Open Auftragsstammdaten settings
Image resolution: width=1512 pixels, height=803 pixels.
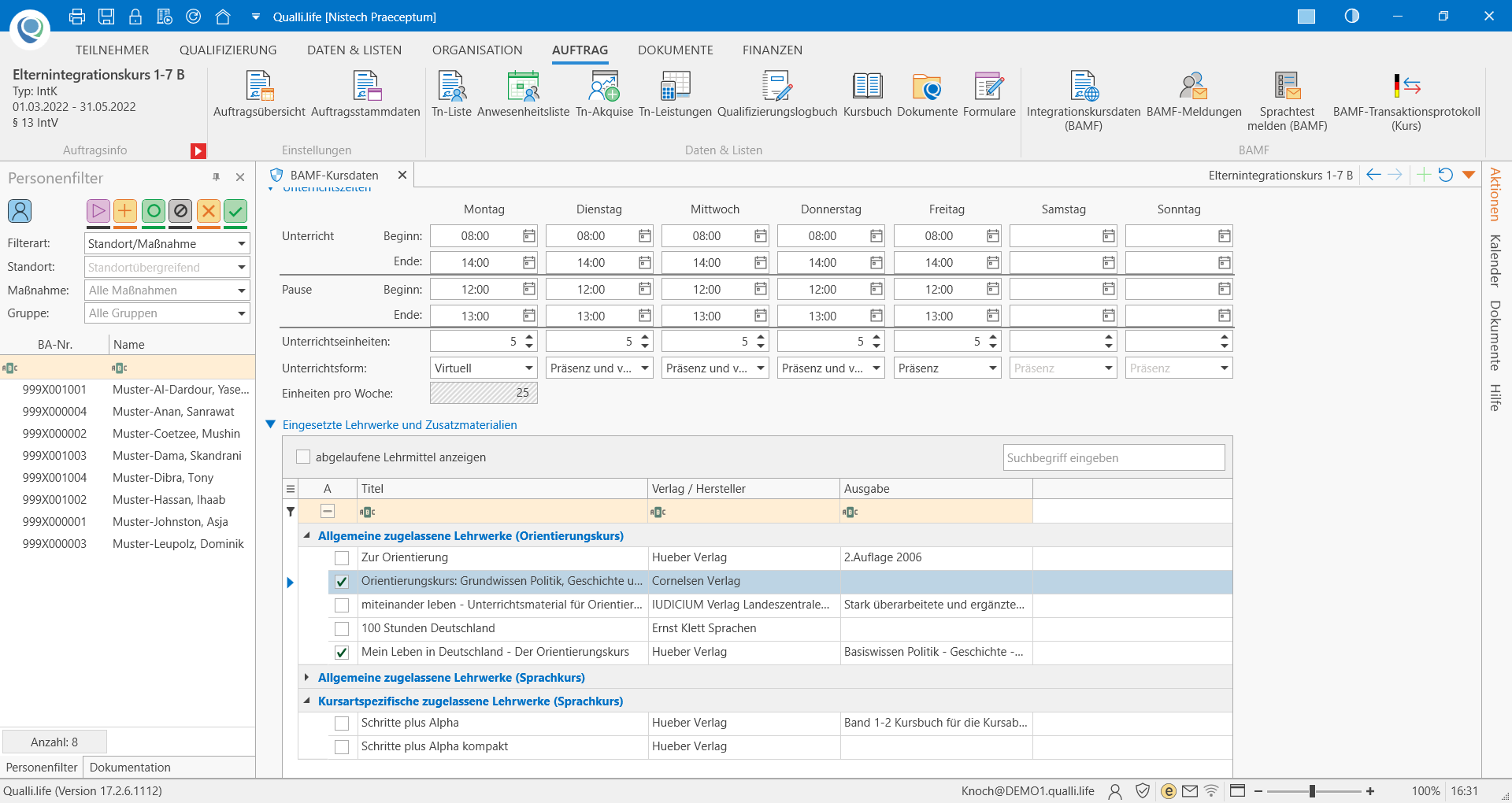coord(365,94)
